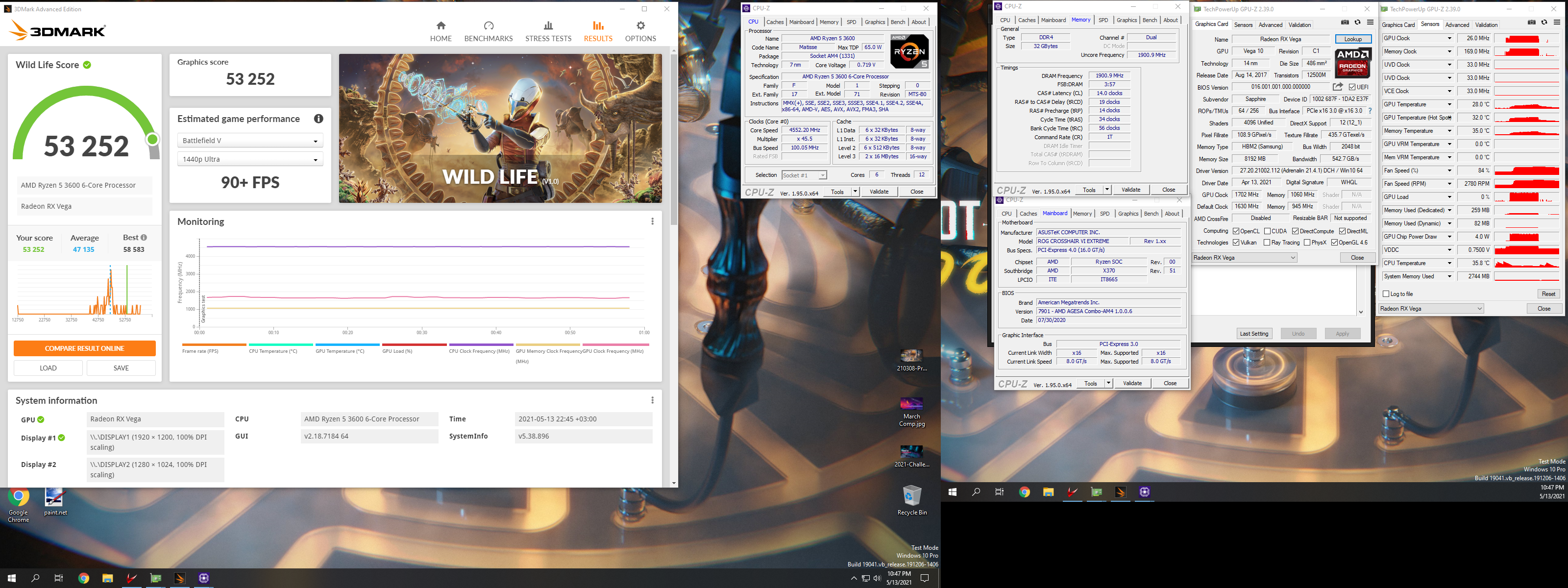Toggle the DirectCompute checkbox in GPU-Z
Image resolution: width=1568 pixels, height=588 pixels.
(x=1295, y=231)
